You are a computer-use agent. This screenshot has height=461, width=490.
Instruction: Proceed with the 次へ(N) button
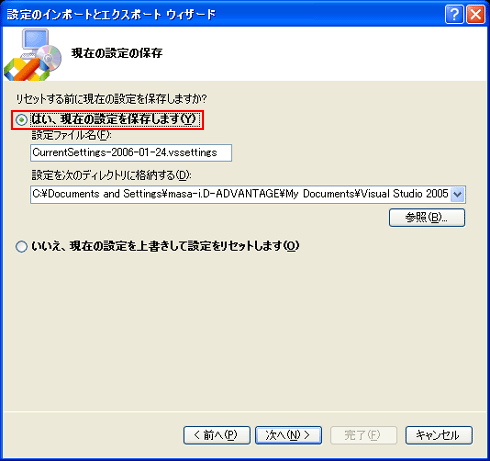click(x=288, y=435)
